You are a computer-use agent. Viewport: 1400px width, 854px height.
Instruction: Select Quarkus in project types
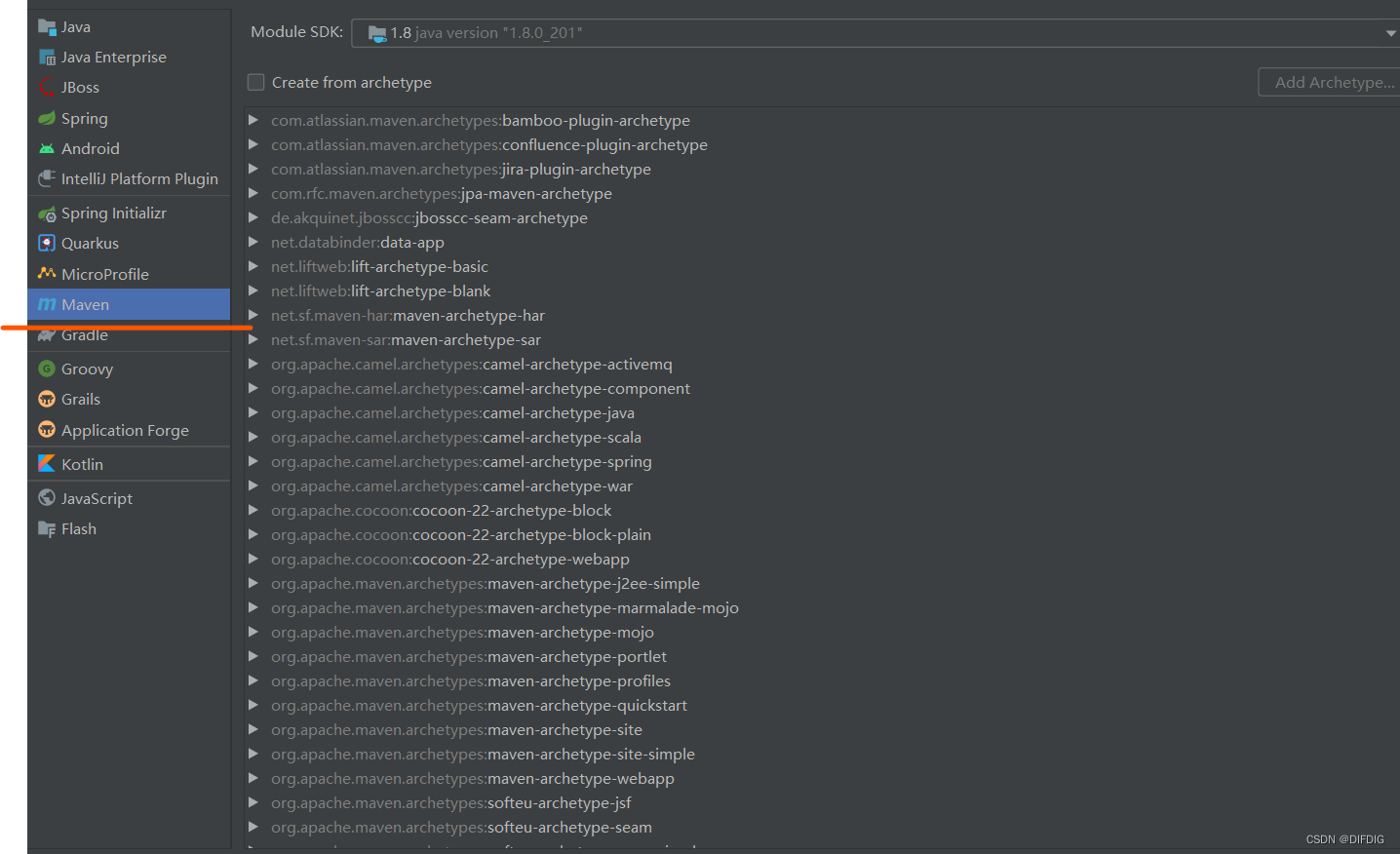(129, 243)
